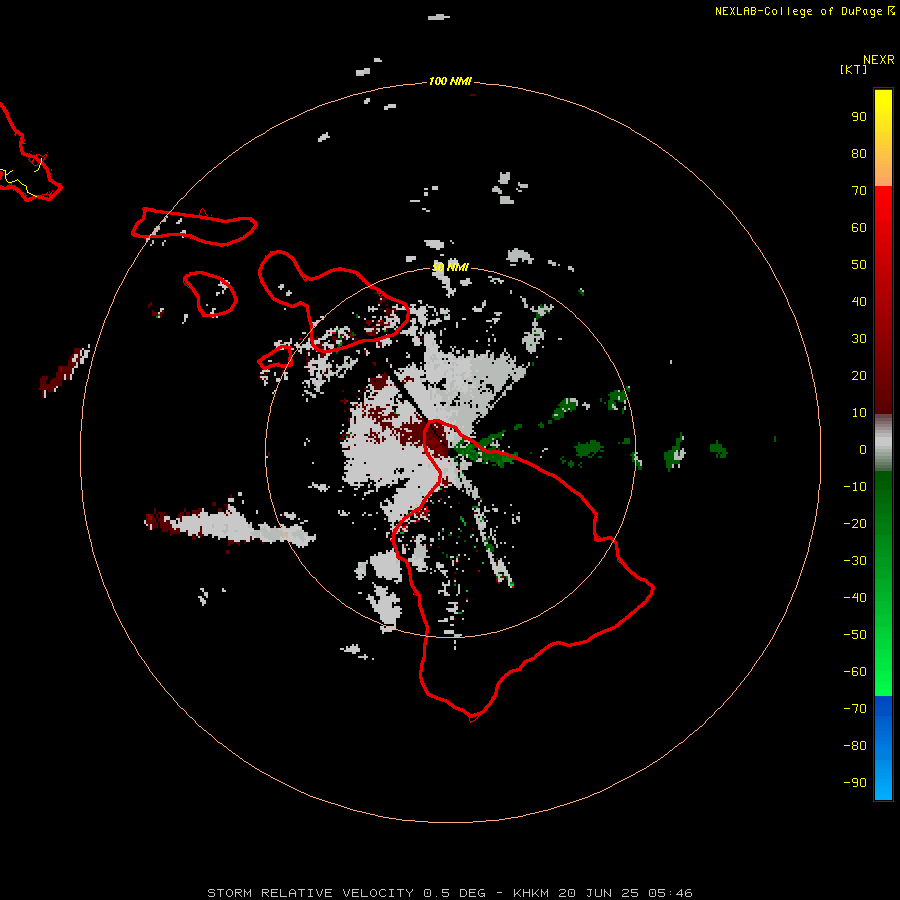900x900 pixels.
Task: Click the -10 scale value
Action: click(855, 487)
